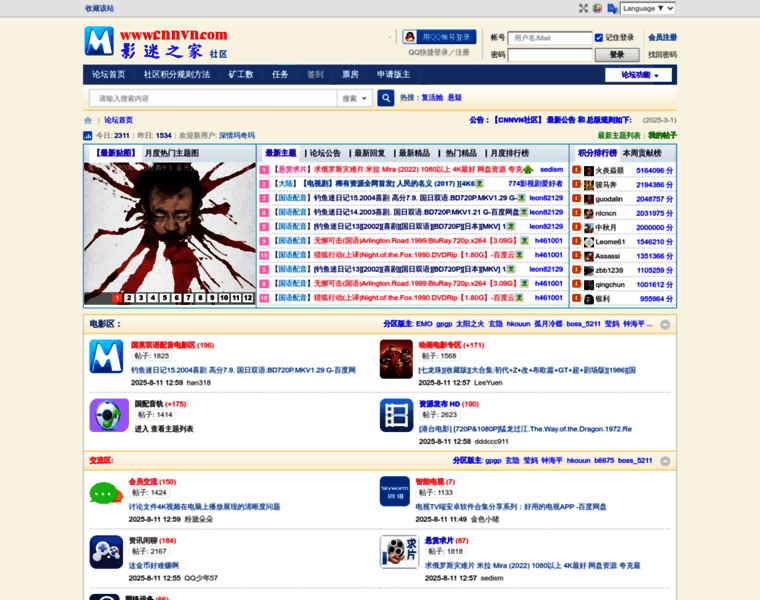
Task: Log in with the QQ penguin button
Action: pyautogui.click(x=439, y=37)
